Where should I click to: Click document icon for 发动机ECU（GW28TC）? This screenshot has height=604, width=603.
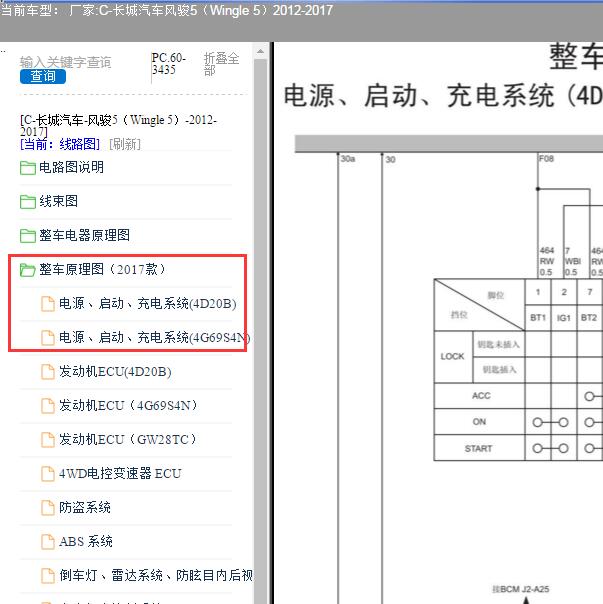(x=48, y=440)
